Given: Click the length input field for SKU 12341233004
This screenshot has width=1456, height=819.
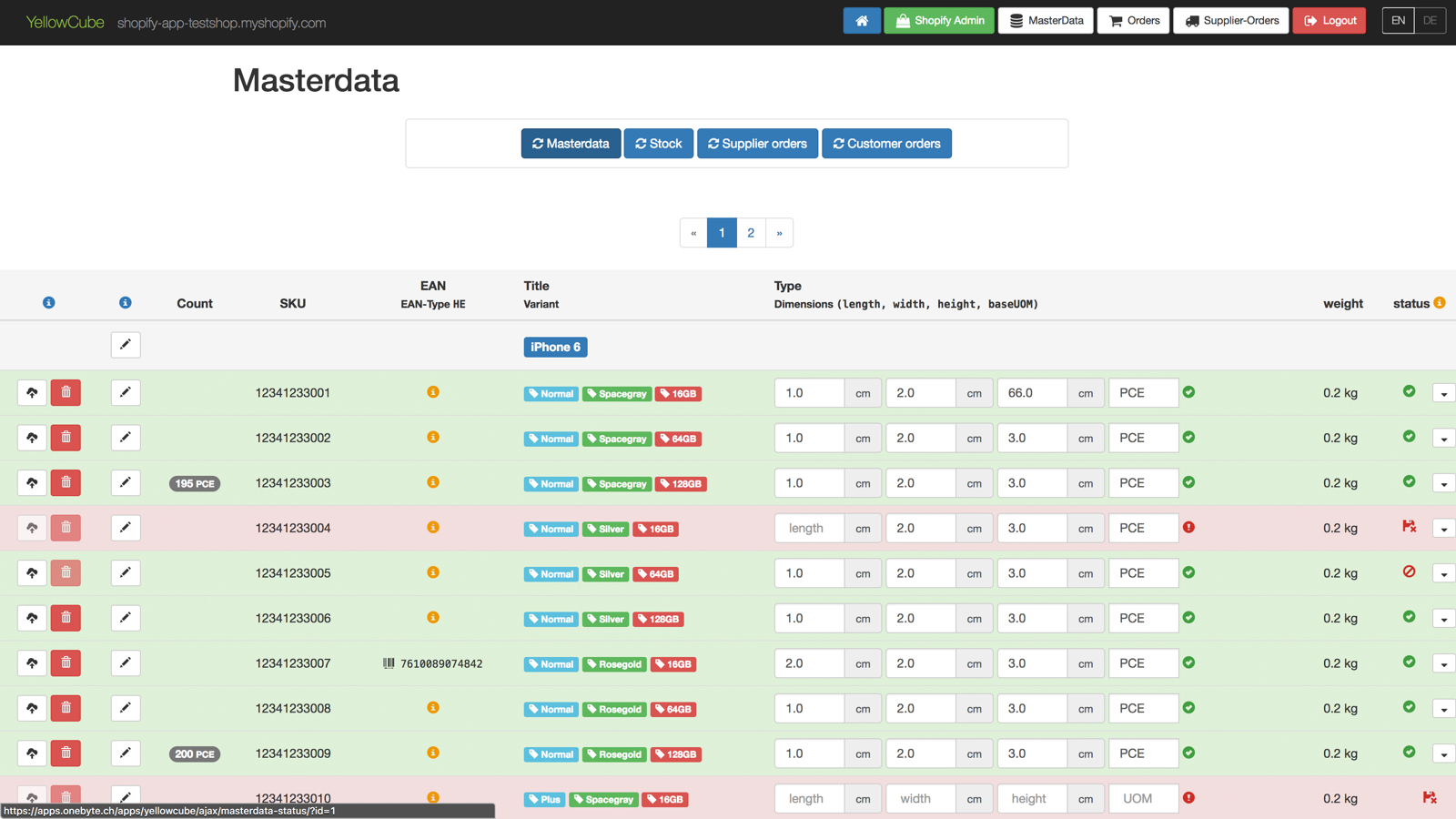Looking at the screenshot, I should coord(808,528).
